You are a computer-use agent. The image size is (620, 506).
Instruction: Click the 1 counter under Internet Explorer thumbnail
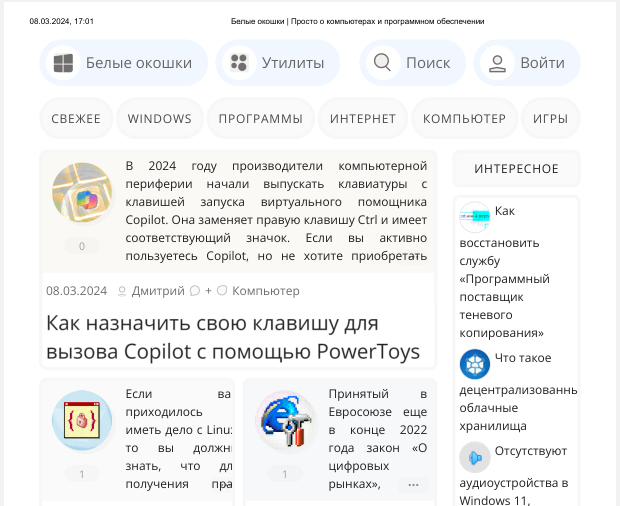285,474
